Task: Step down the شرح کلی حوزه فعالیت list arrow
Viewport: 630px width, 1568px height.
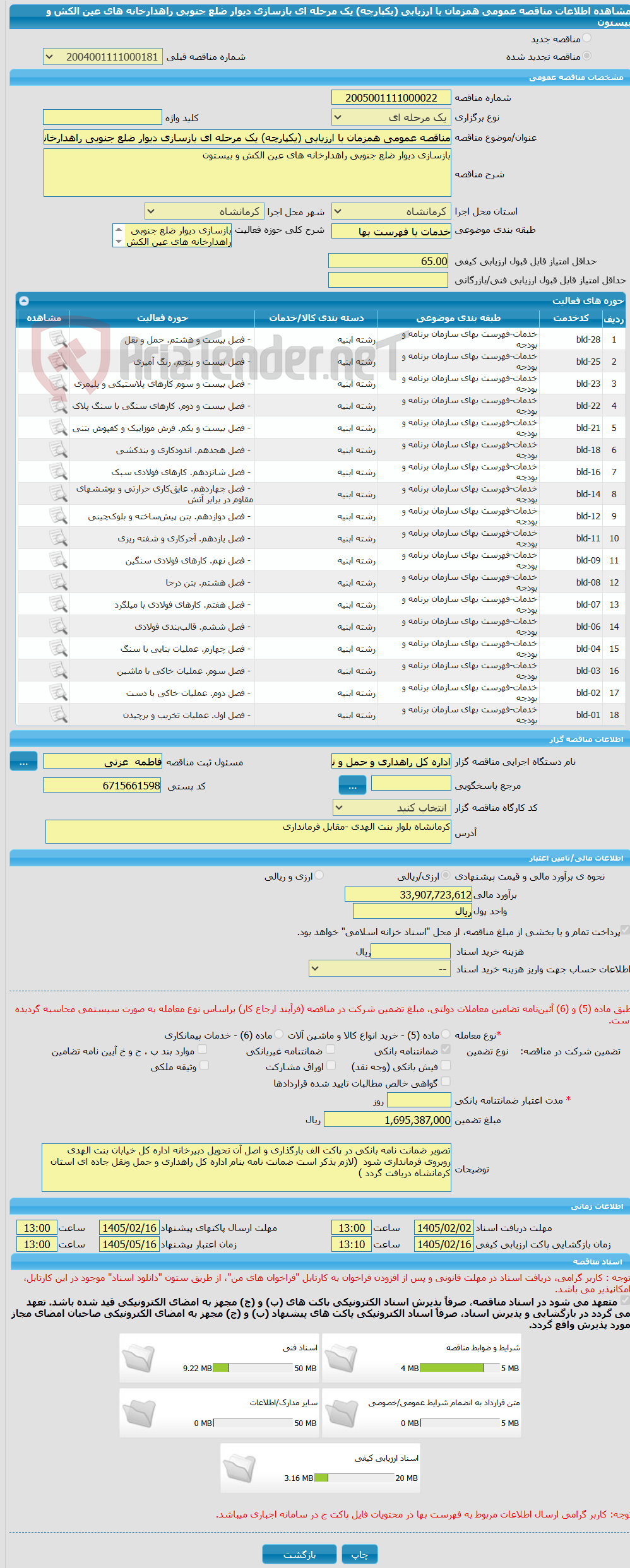Action: click(x=119, y=242)
